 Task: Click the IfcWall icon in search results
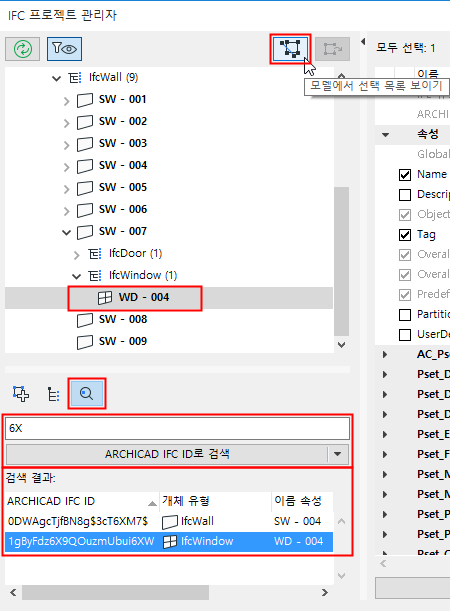[x=169, y=522]
